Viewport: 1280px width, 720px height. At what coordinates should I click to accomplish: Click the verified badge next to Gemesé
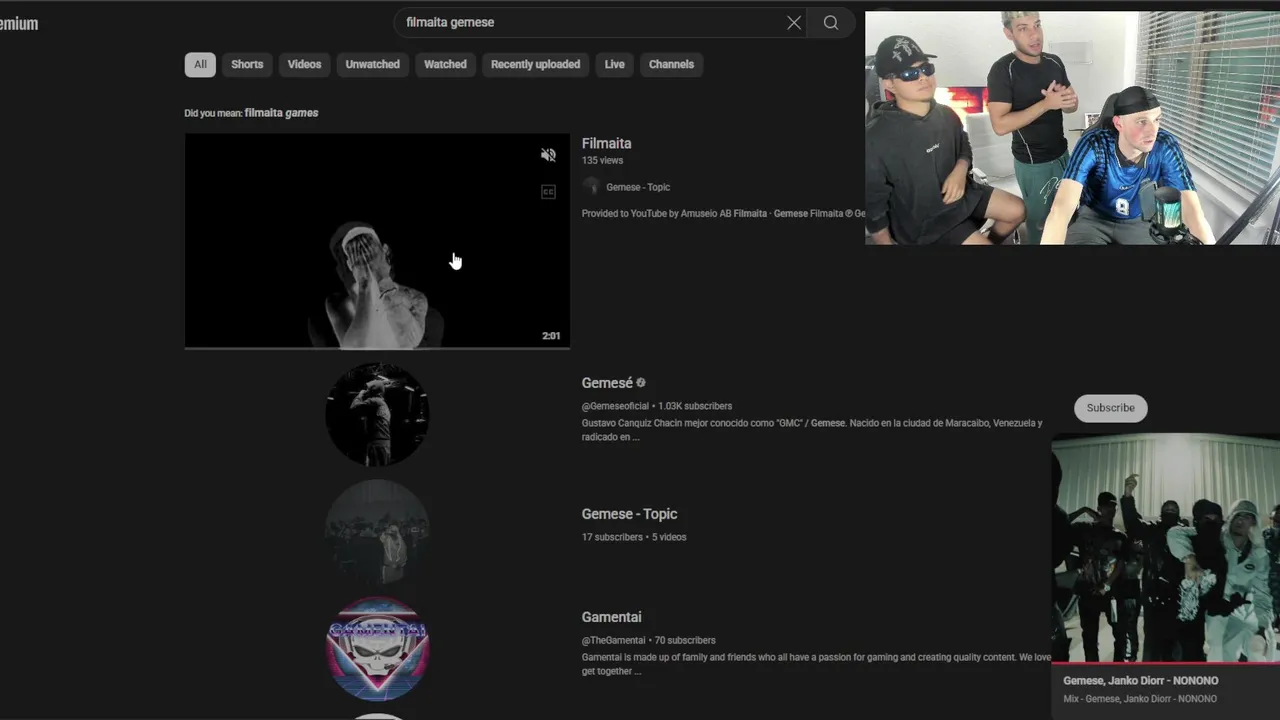tap(641, 383)
